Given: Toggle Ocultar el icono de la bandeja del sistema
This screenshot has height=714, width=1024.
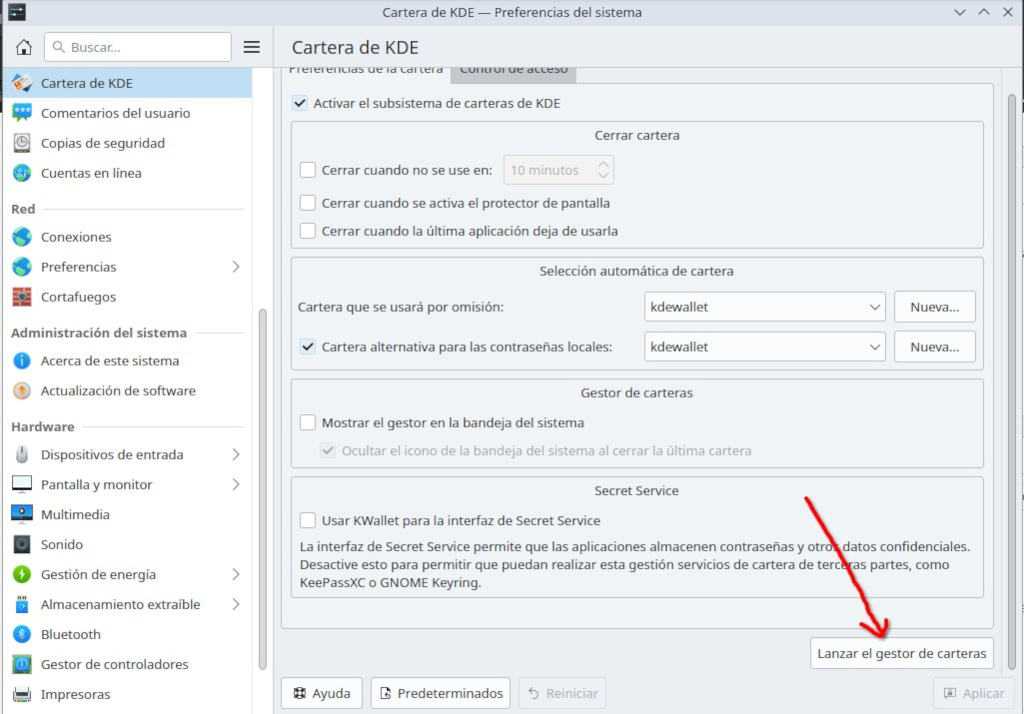Looking at the screenshot, I should point(328,451).
